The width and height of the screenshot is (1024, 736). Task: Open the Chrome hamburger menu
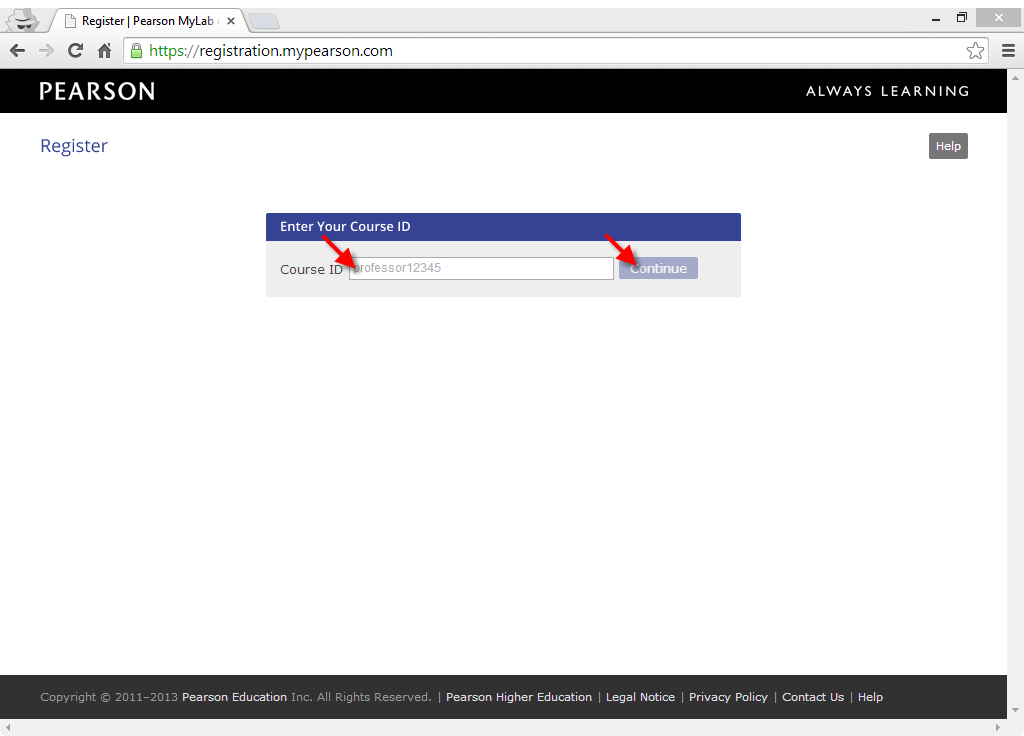click(x=1008, y=51)
